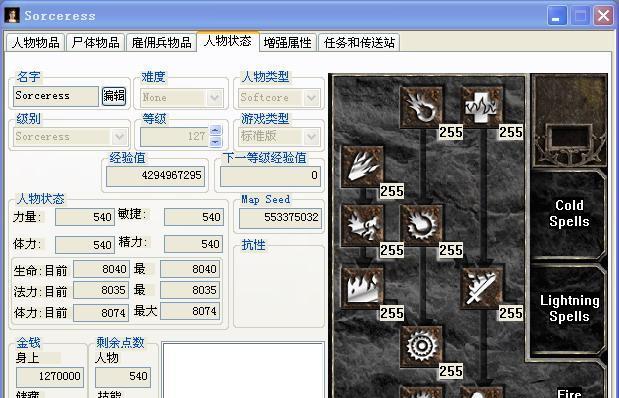This screenshot has width=619, height=398.
Task: Click the 名字 field containing Sorceress
Action: tap(56, 96)
